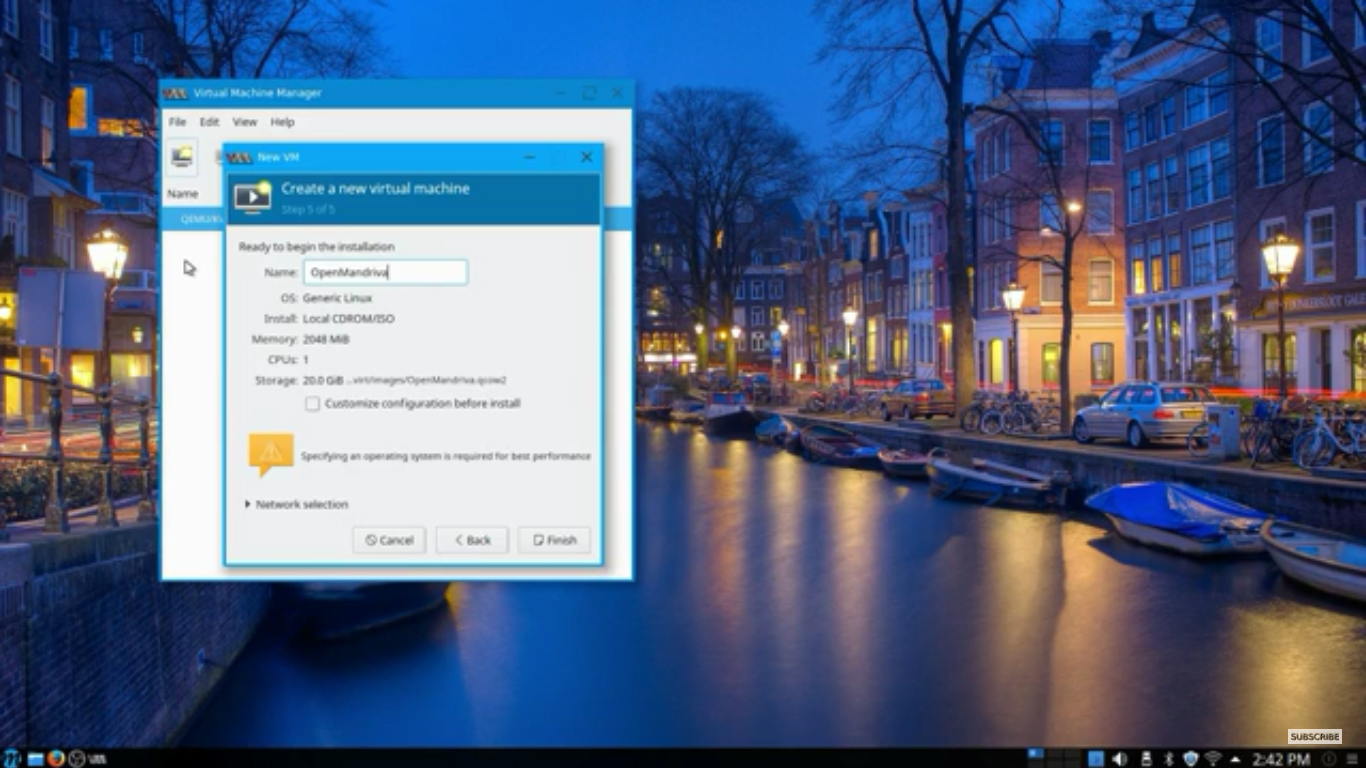Click the Back button

coord(472,540)
